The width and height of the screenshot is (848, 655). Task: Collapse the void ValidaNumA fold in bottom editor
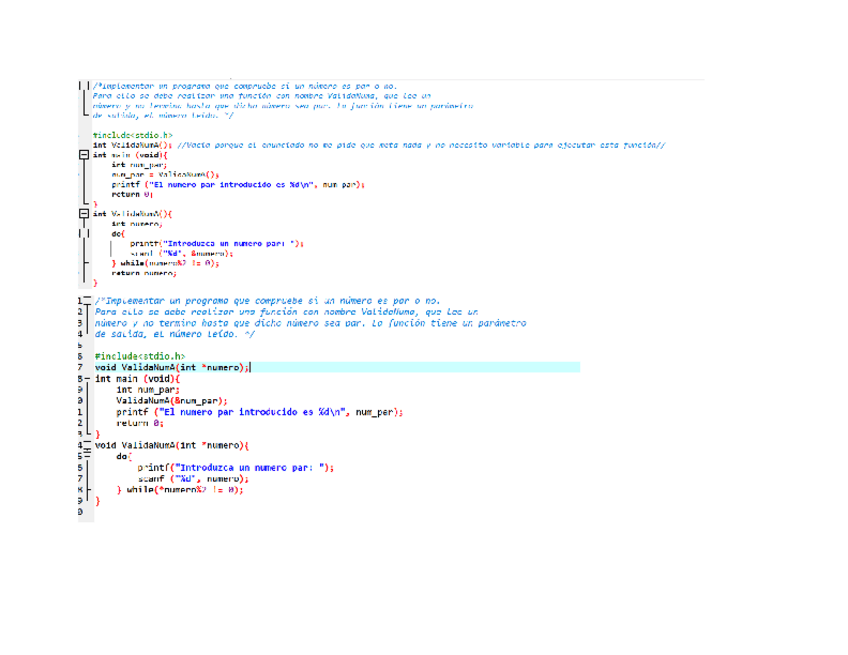[x=87, y=444]
